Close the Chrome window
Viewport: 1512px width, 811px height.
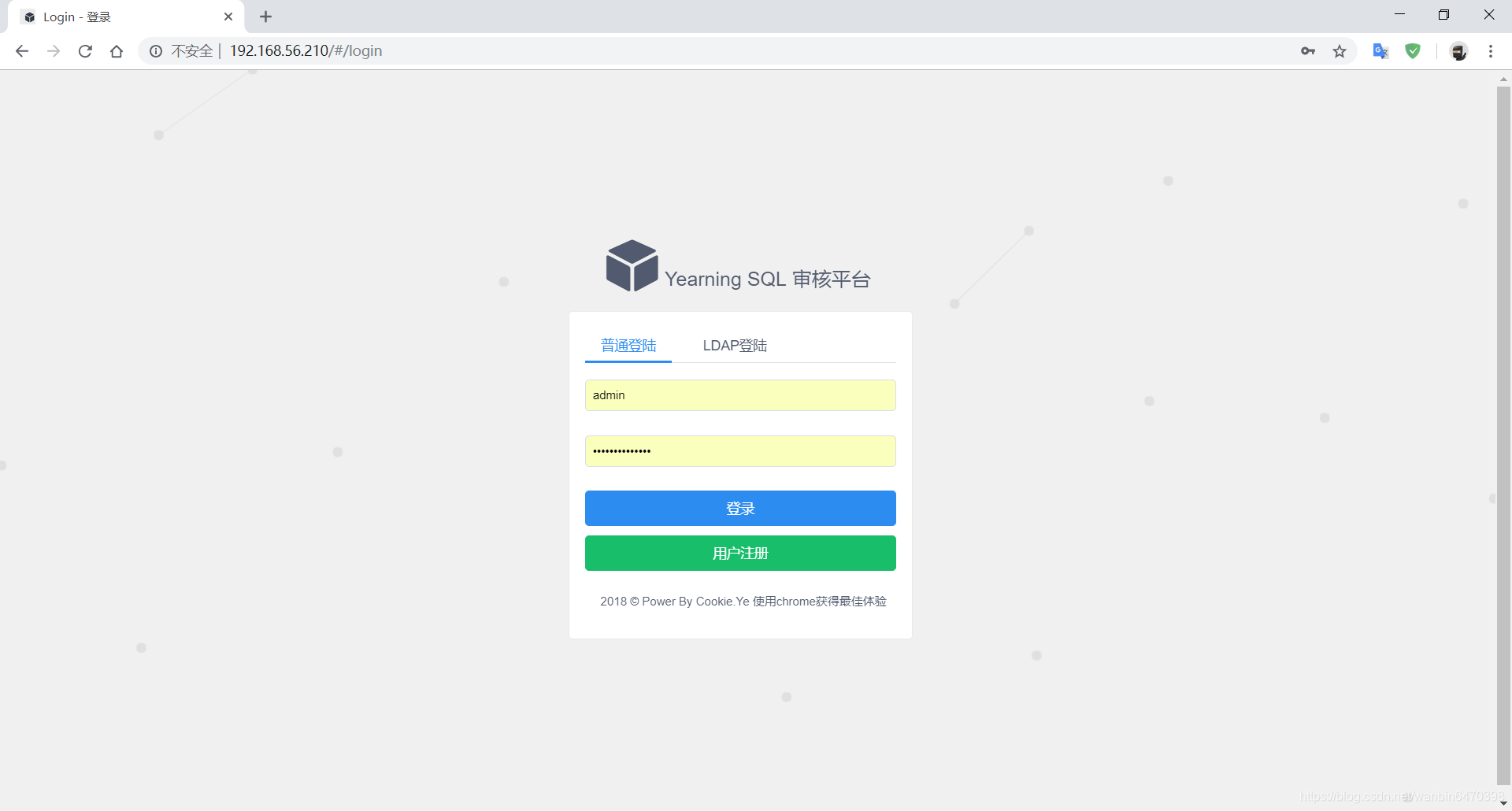(x=1489, y=14)
